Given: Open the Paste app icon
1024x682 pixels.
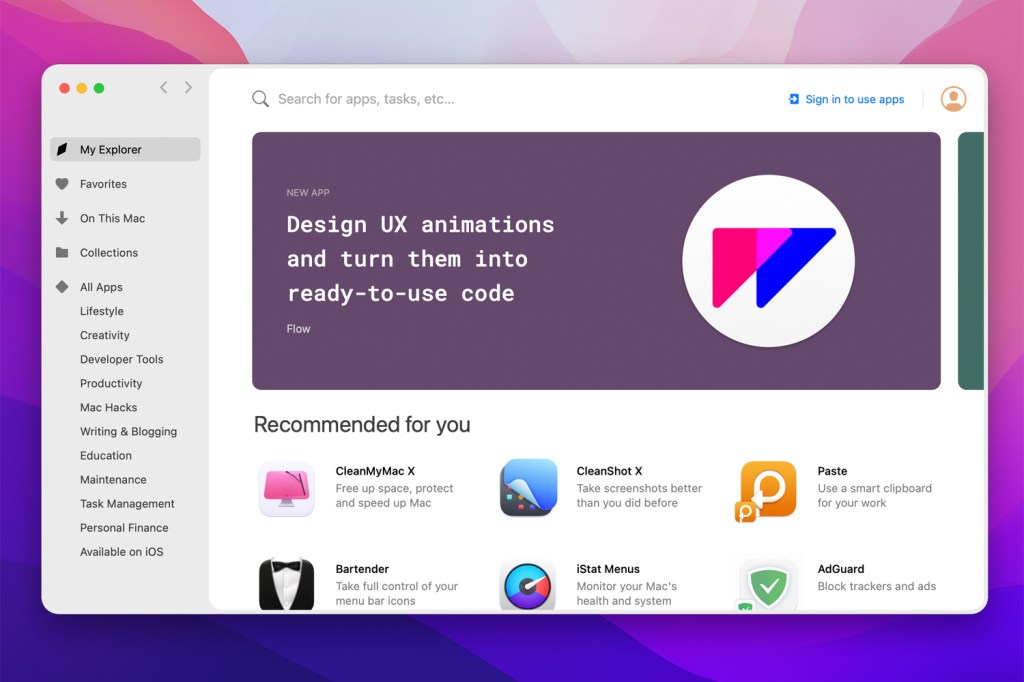Looking at the screenshot, I should click(766, 491).
